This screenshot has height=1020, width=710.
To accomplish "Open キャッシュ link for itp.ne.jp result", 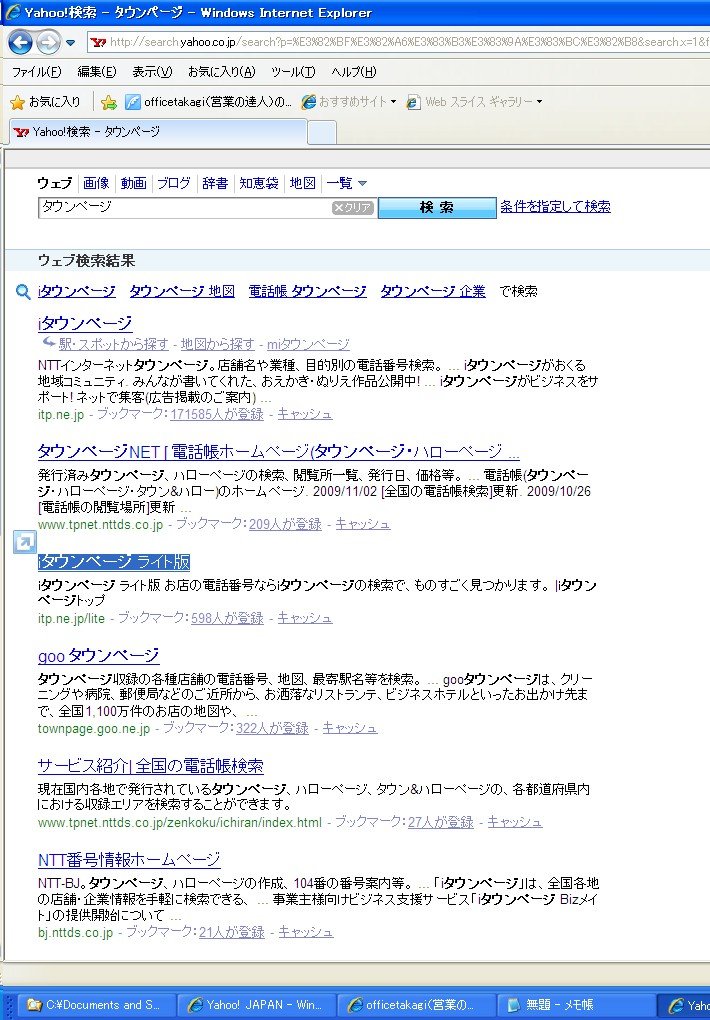I will (305, 414).
